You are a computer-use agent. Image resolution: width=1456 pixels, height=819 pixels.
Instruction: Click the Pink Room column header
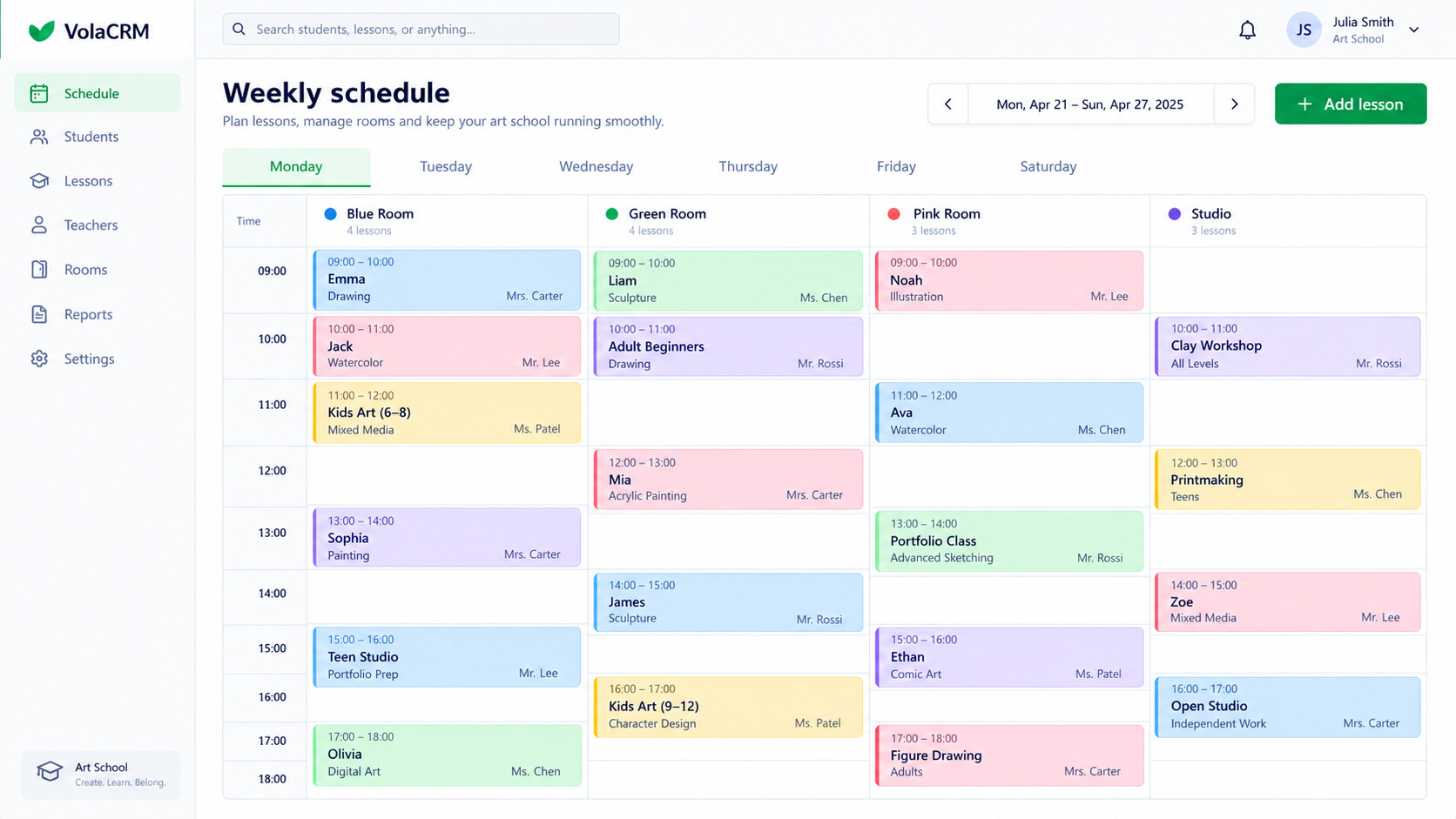(x=1009, y=221)
